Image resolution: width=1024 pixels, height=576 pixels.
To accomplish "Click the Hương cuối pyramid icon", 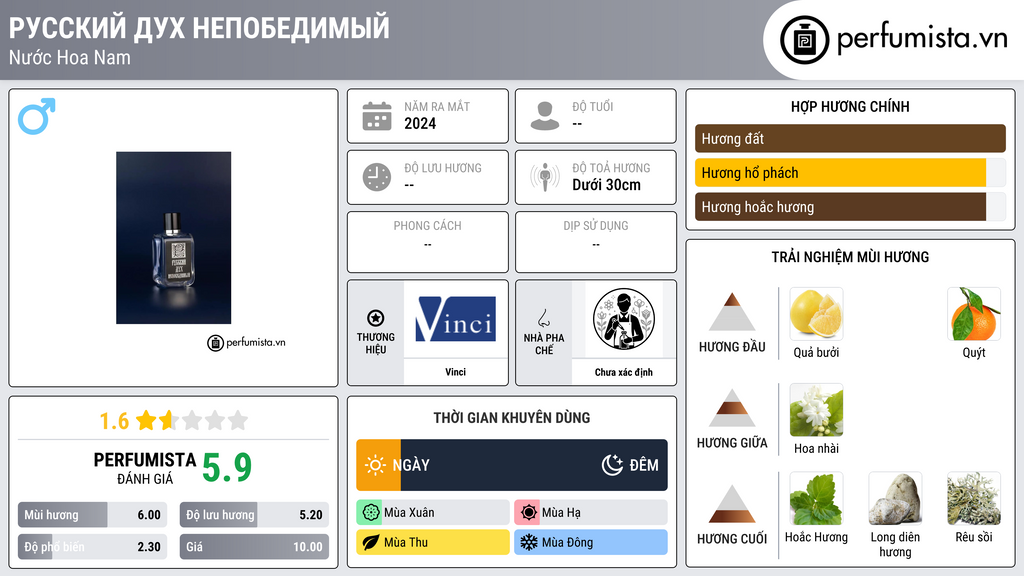I will click(x=732, y=504).
